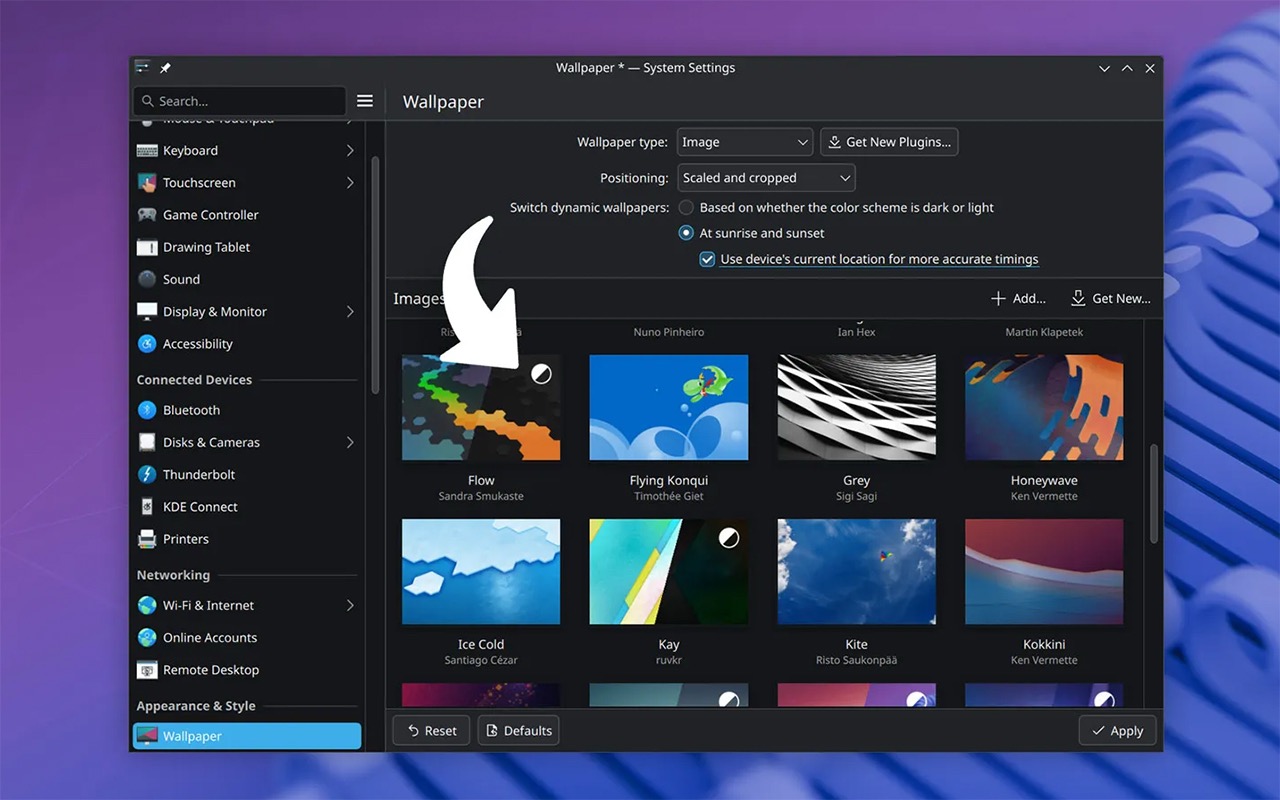1280x800 pixels.
Task: Click the 'Timothée Giet' author text
Action: (669, 496)
